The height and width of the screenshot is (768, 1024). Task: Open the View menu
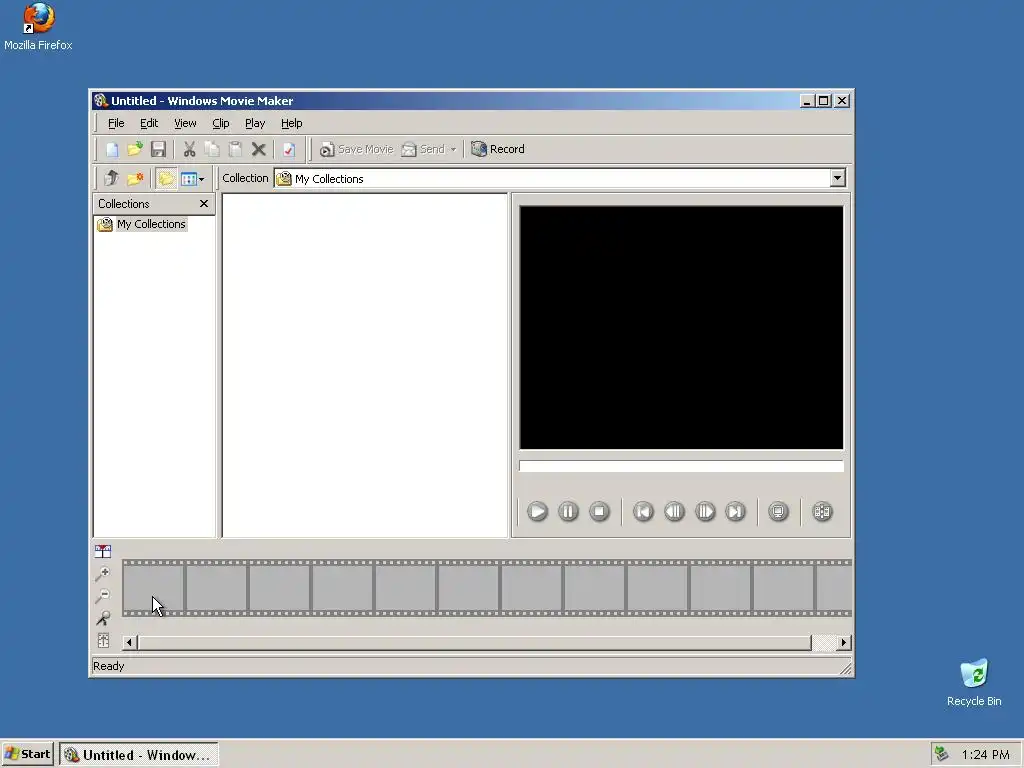click(185, 123)
